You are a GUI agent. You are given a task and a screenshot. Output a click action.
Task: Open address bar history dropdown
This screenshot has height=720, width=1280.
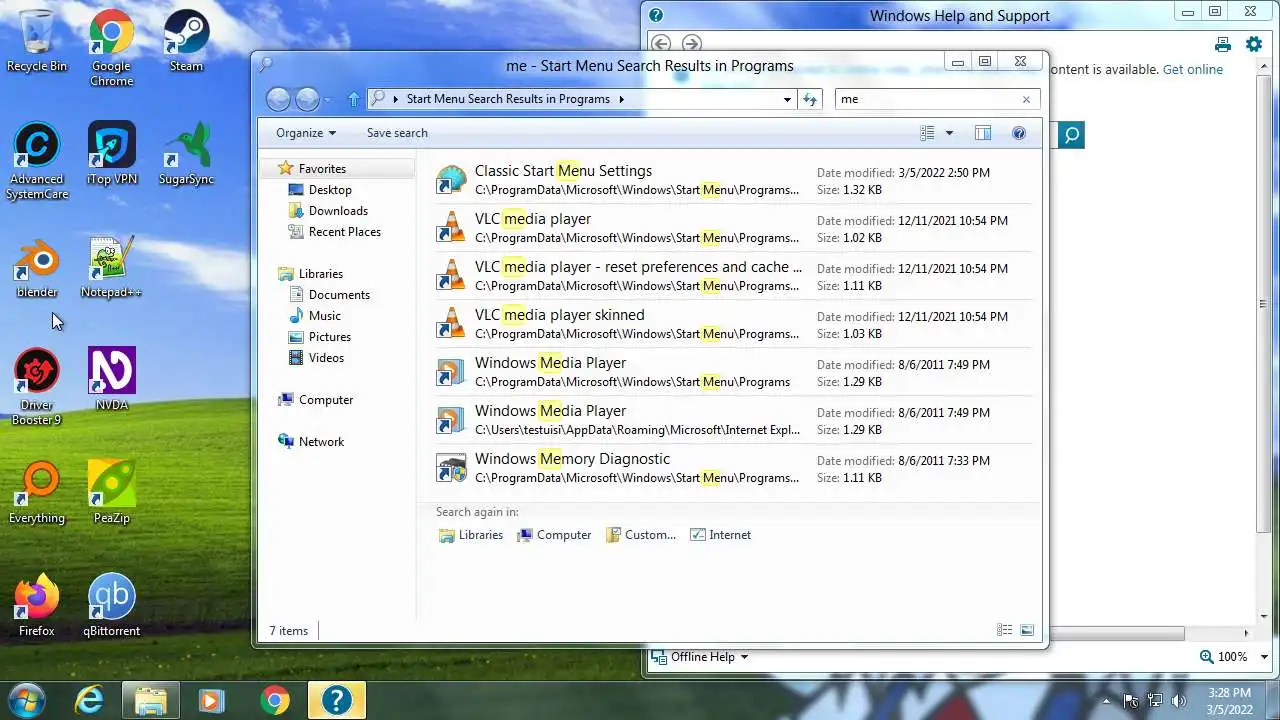[788, 99]
